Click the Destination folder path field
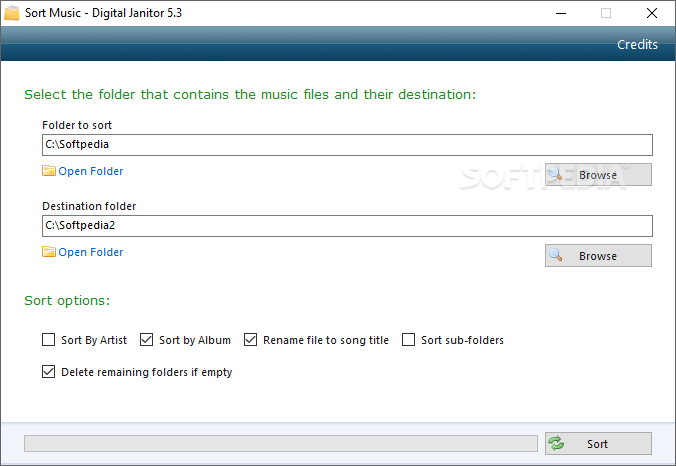This screenshot has width=676, height=466. tap(347, 226)
